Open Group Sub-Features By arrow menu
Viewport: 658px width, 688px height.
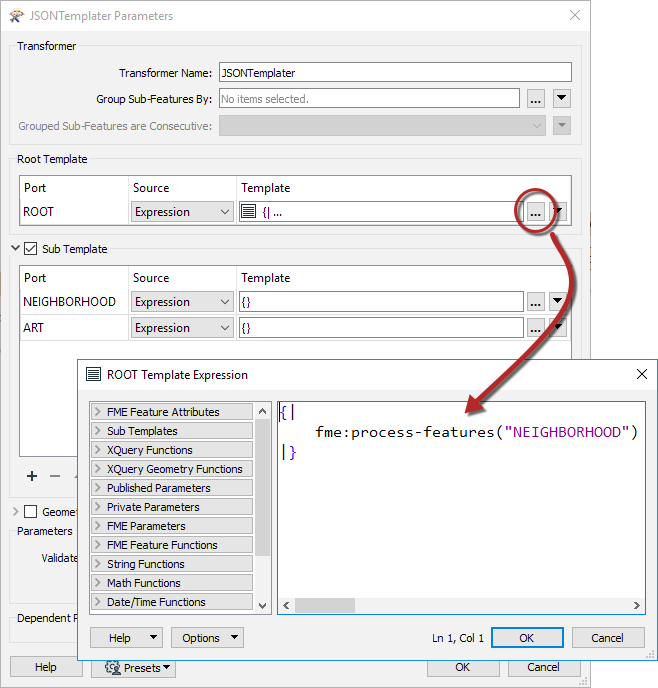pos(561,99)
